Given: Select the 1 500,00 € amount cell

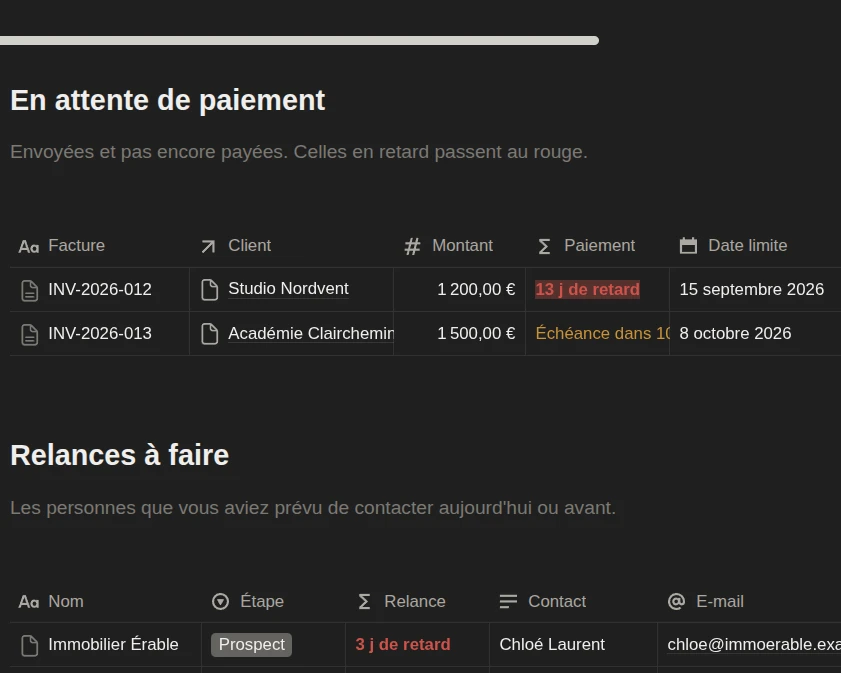Looking at the screenshot, I should point(459,334).
